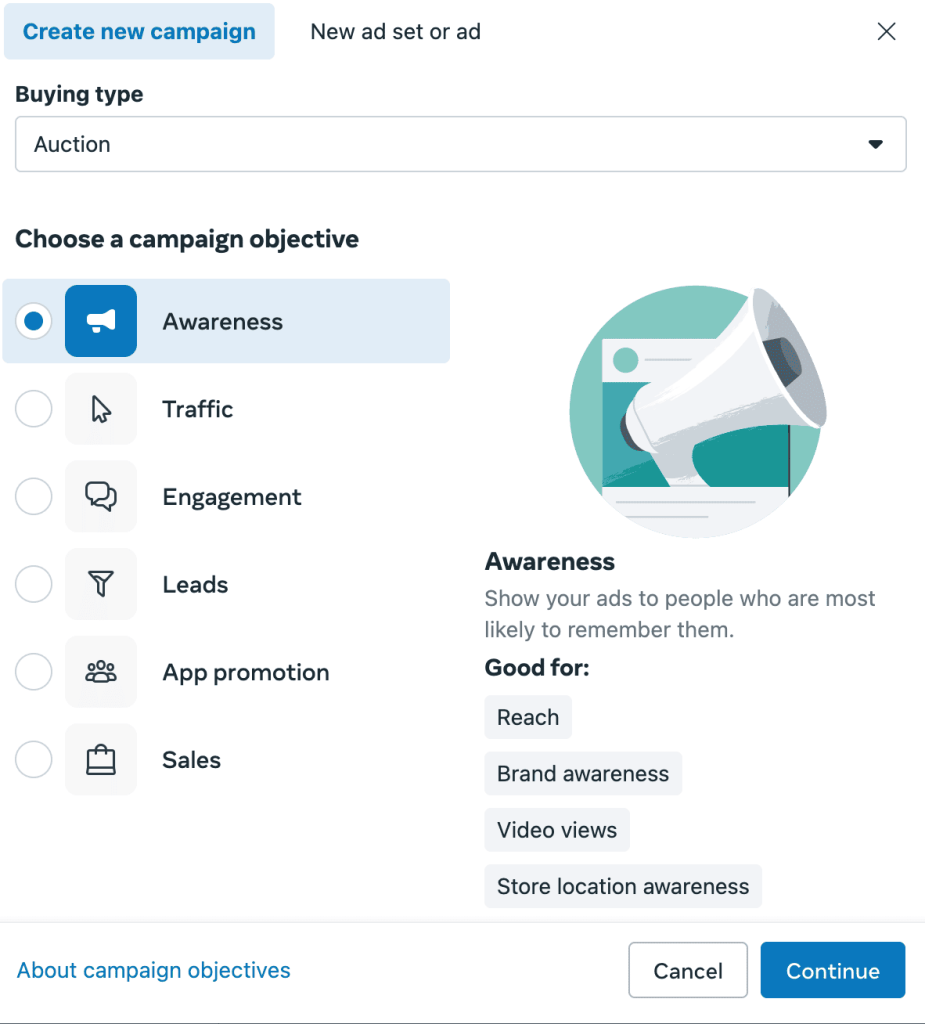Click the Engagement chat bubbles icon
The height and width of the screenshot is (1024, 925).
point(101,497)
